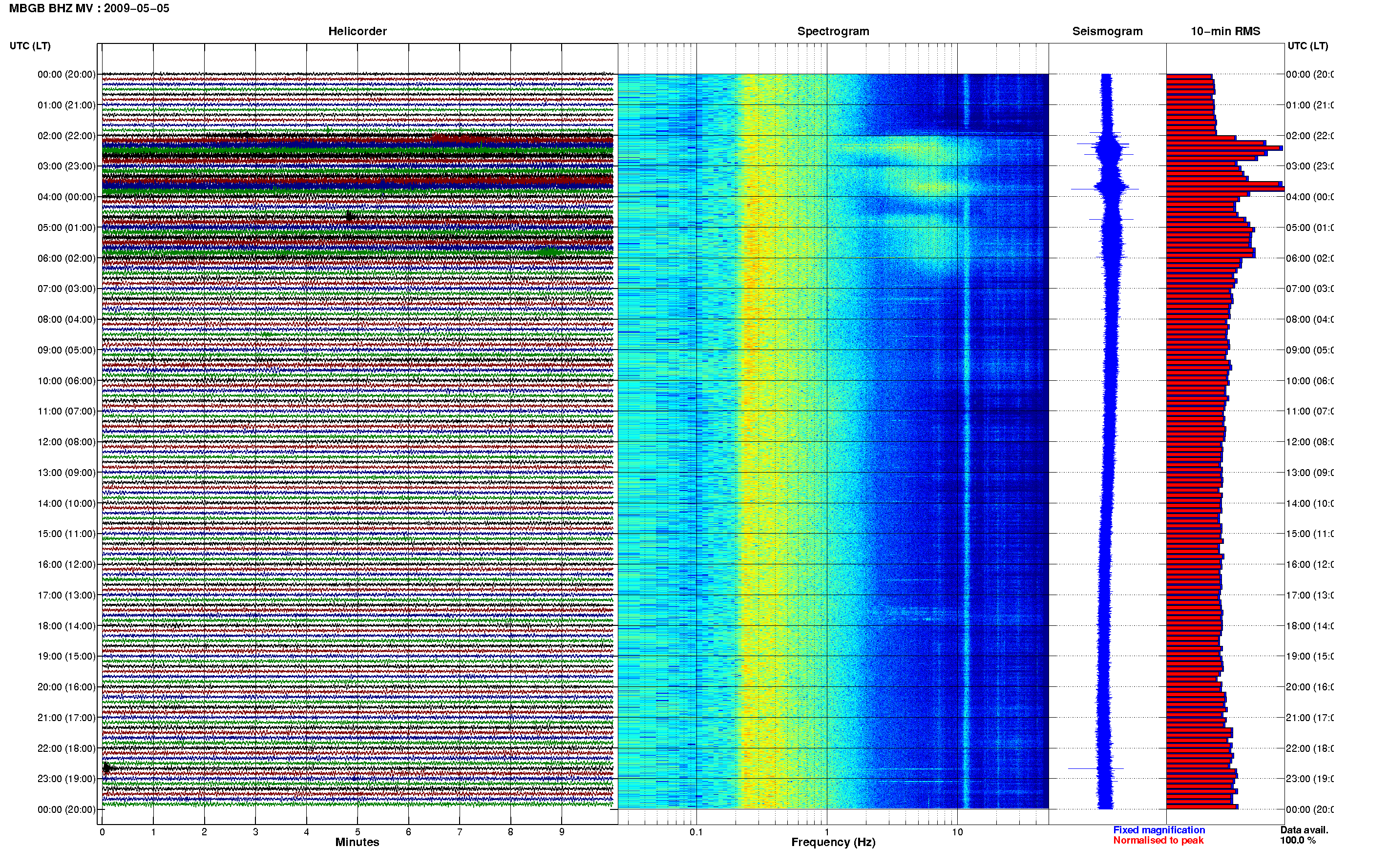Select the Helicorder panel heading

357,32
